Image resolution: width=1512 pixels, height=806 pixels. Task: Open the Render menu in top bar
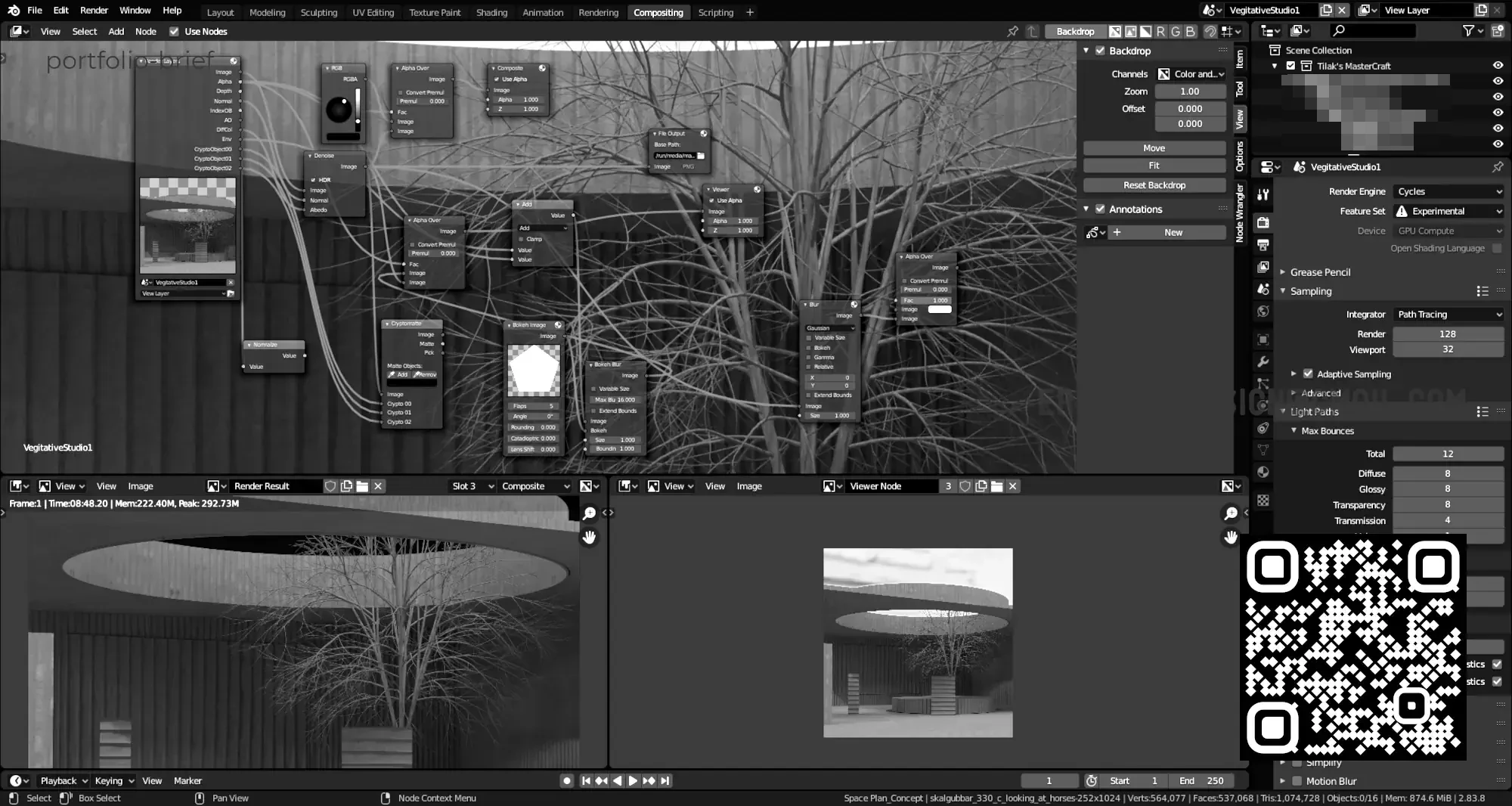[x=94, y=11]
